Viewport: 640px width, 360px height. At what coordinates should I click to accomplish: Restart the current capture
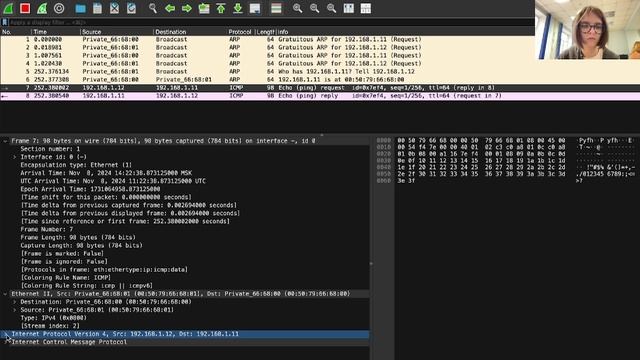pos(42,8)
